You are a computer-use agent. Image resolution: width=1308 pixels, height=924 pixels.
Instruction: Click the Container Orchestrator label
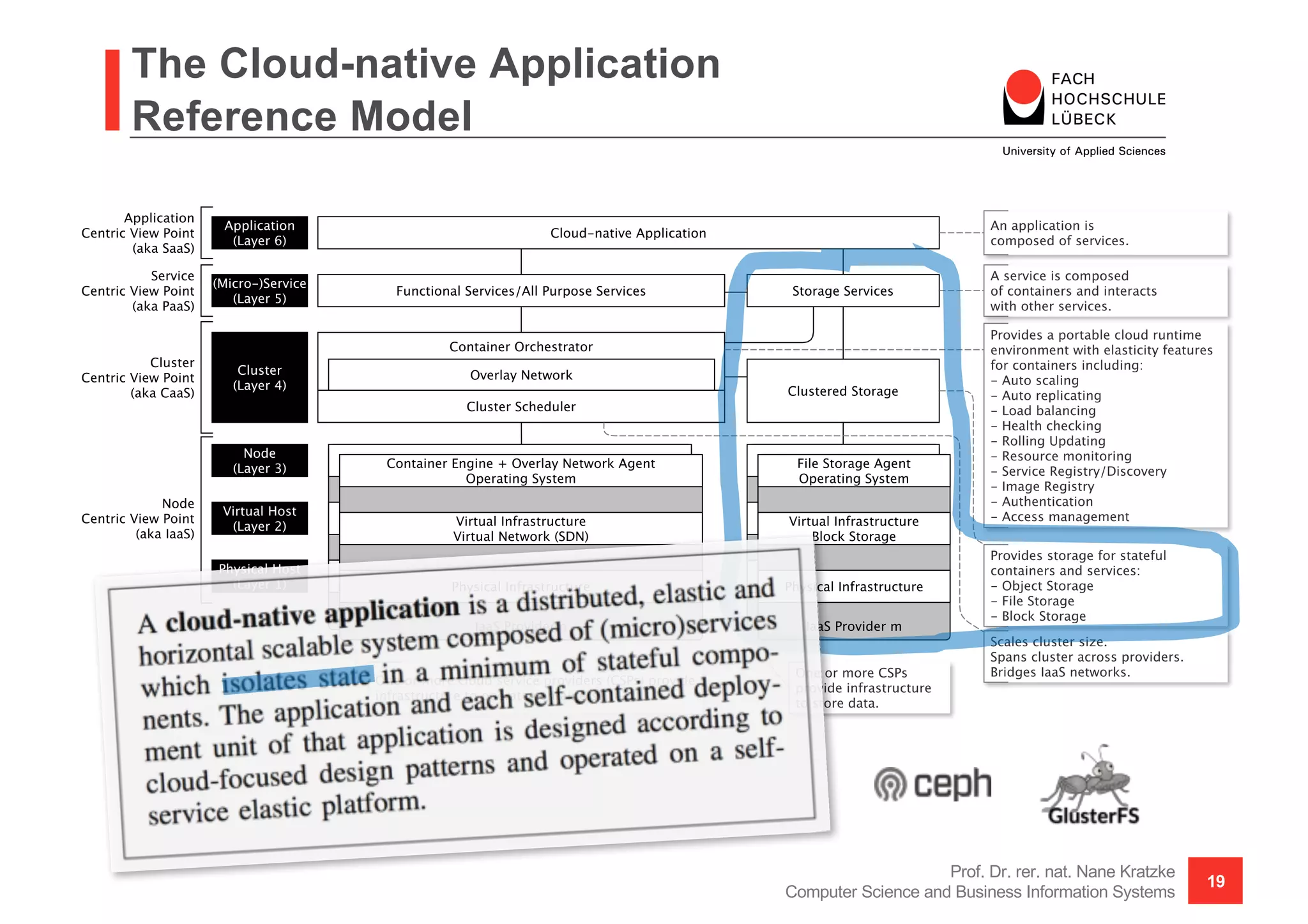pos(521,347)
